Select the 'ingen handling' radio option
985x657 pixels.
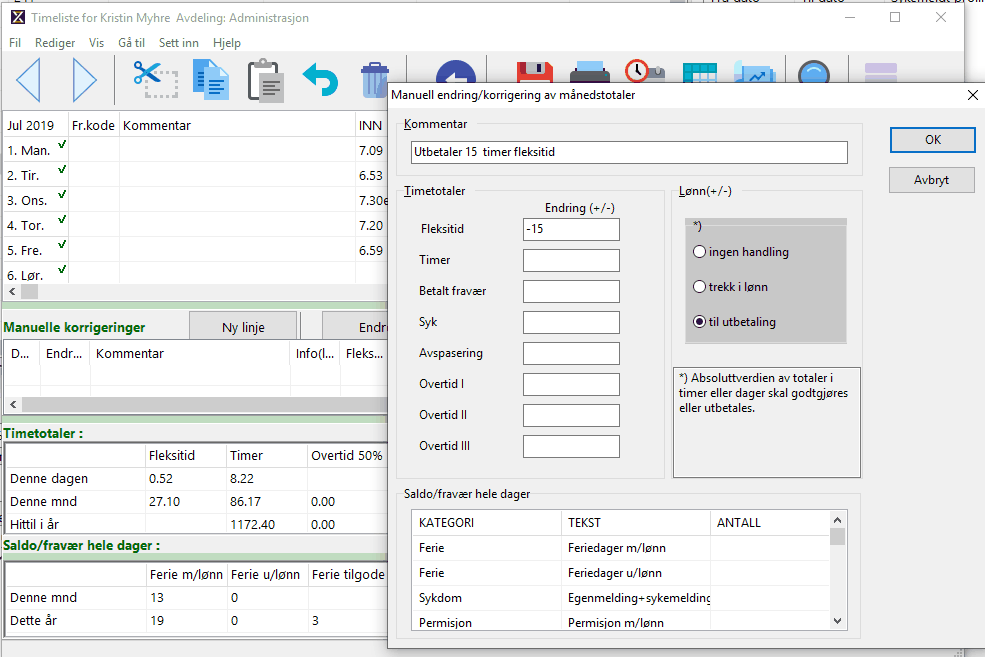click(x=700, y=252)
